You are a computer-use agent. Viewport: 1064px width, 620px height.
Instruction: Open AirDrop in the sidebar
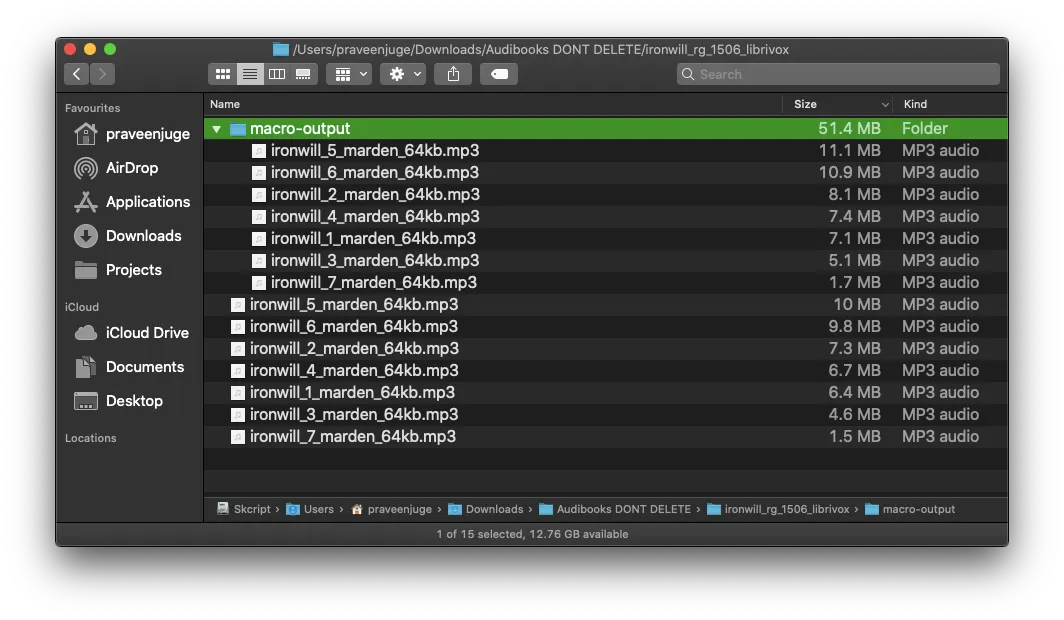pyautogui.click(x=131, y=168)
